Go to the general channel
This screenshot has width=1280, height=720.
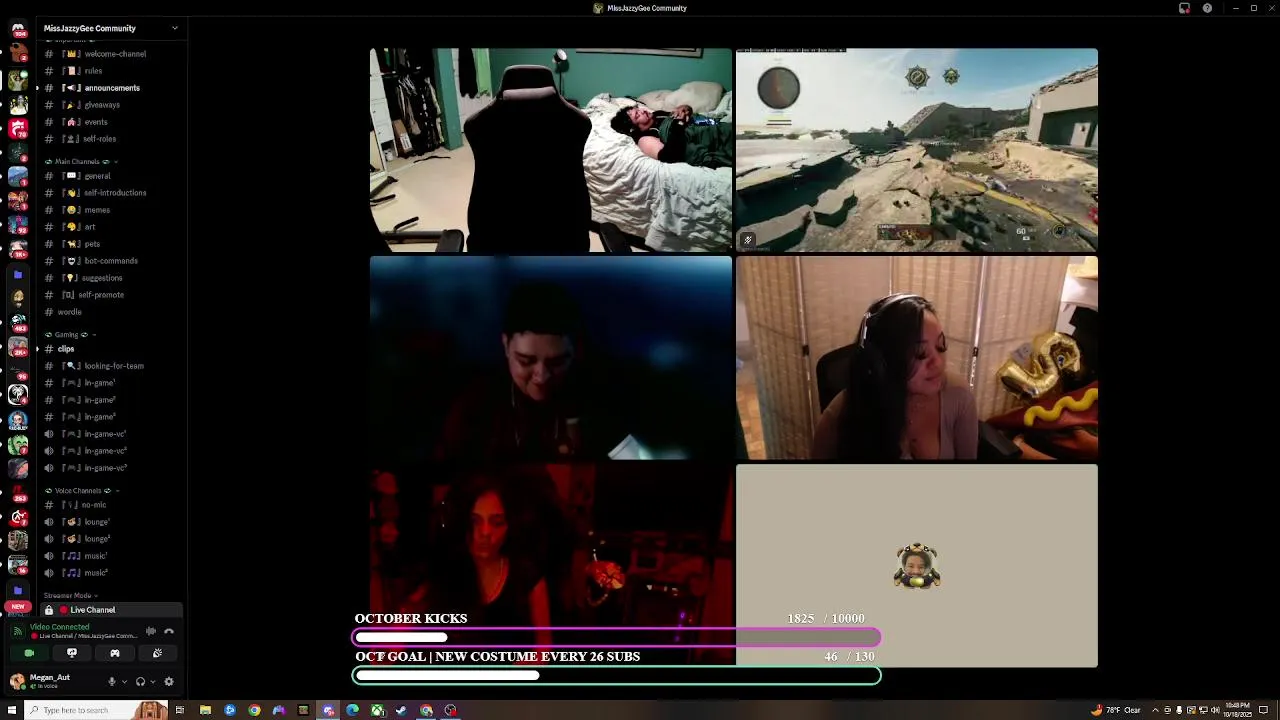(x=111, y=176)
